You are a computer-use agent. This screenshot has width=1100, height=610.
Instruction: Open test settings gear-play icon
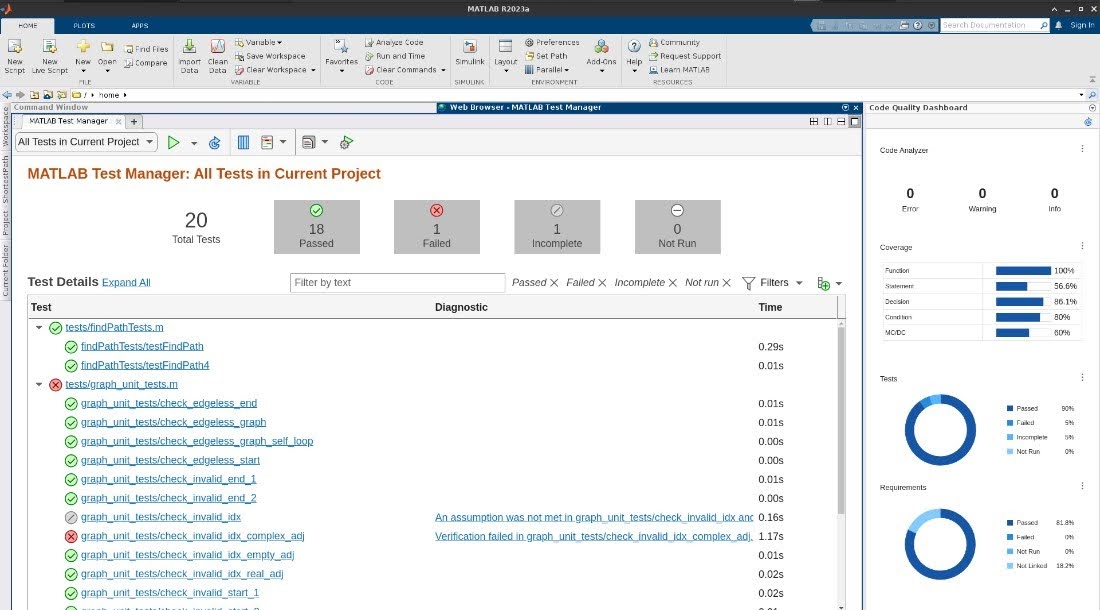[346, 143]
